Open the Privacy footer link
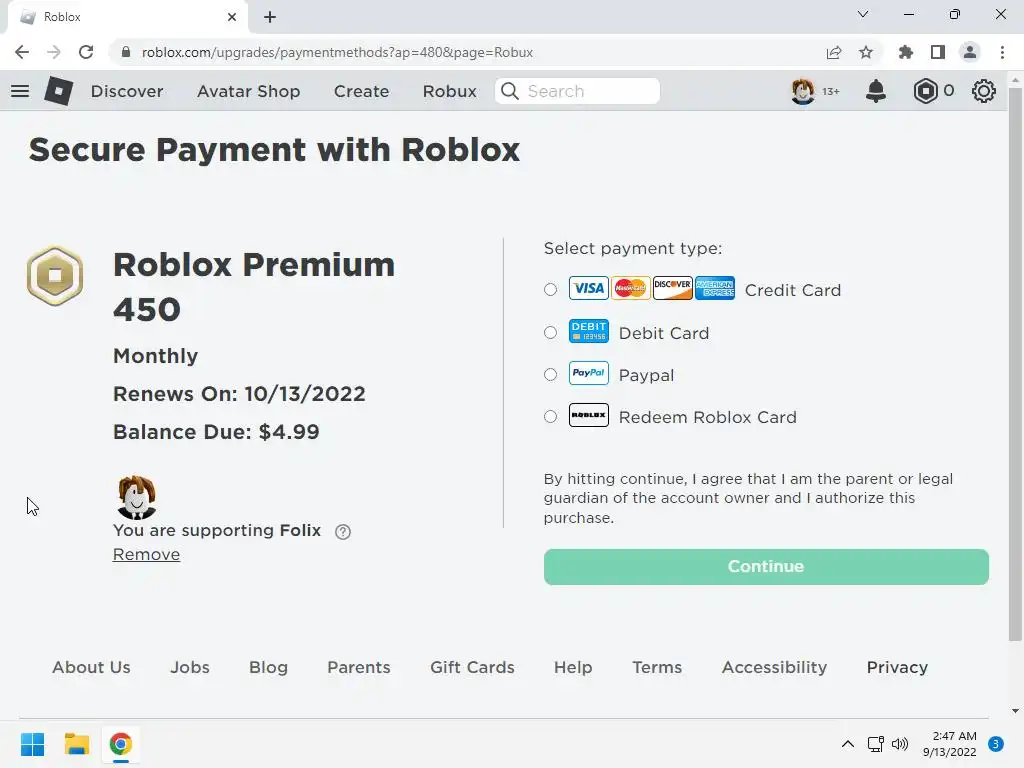This screenshot has height=768, width=1024. coord(897,667)
